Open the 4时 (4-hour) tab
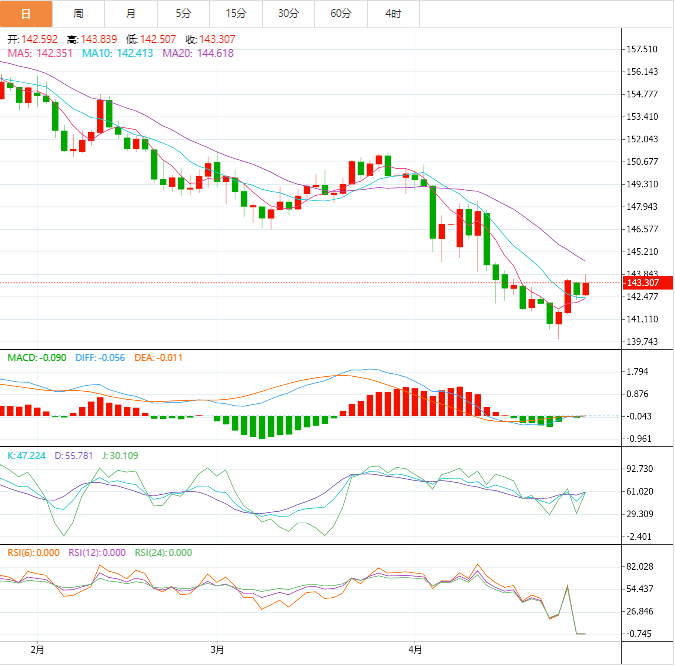Viewport: 675px width, 667px height. (x=393, y=13)
